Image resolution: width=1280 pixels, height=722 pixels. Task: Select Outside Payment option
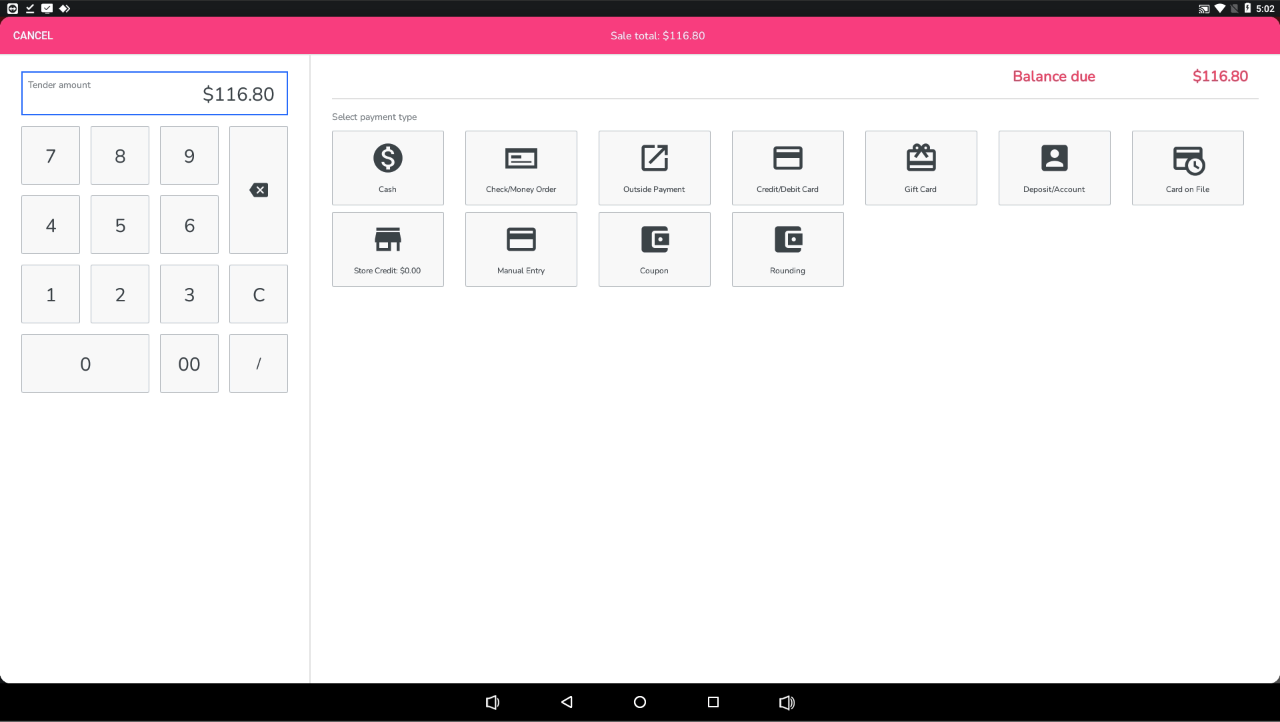pyautogui.click(x=654, y=168)
